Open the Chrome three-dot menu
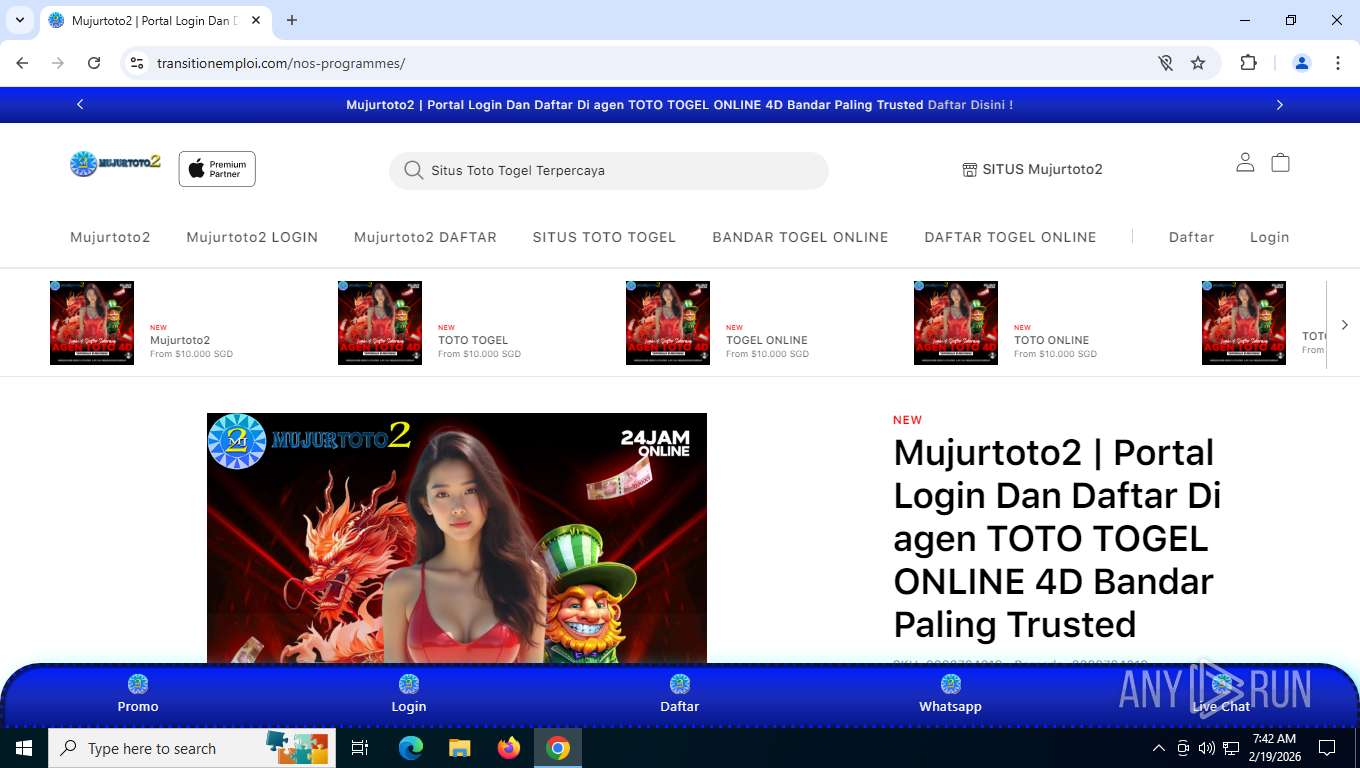The height and width of the screenshot is (768, 1360). pyautogui.click(x=1338, y=63)
